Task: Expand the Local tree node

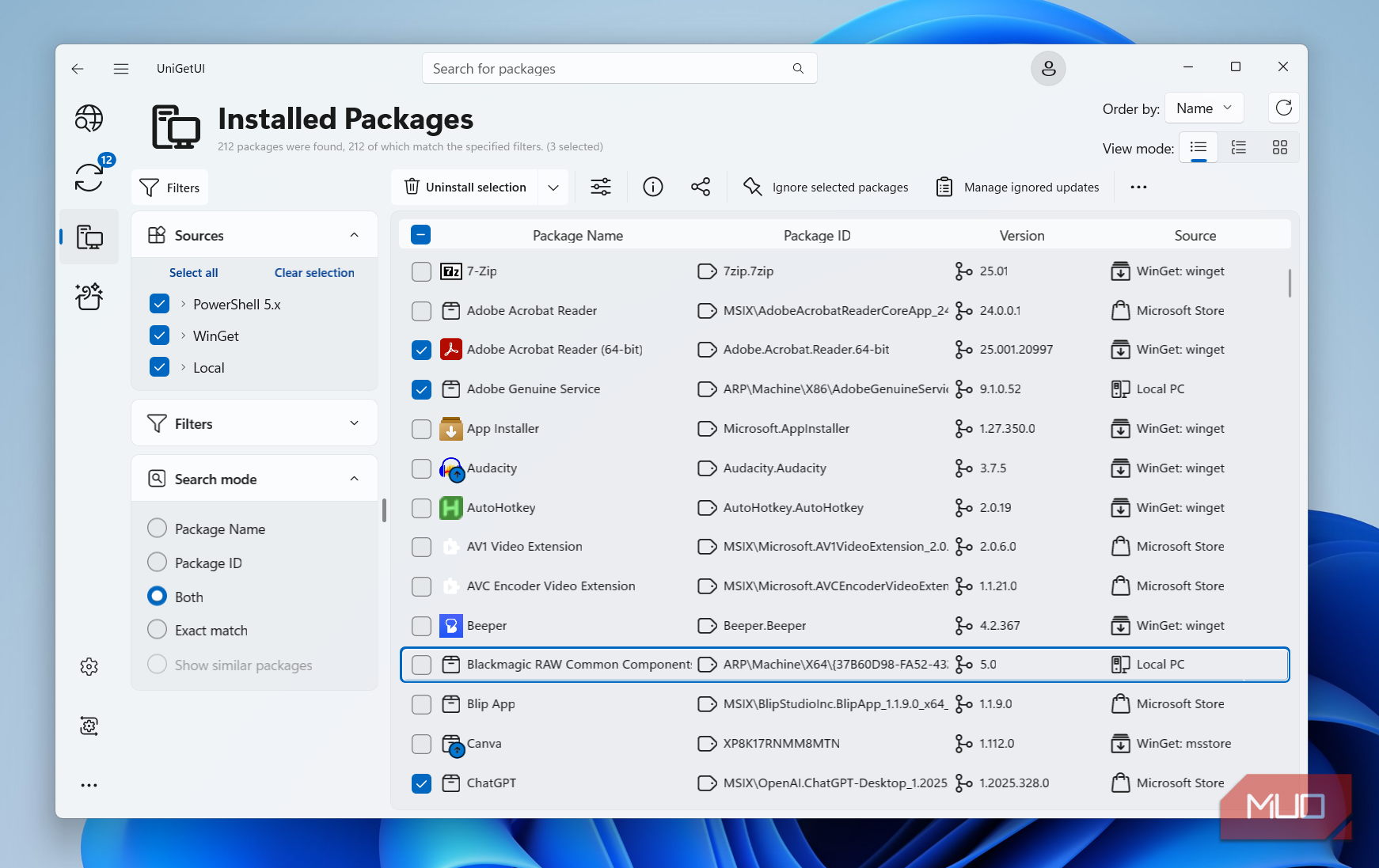Action: (x=183, y=367)
